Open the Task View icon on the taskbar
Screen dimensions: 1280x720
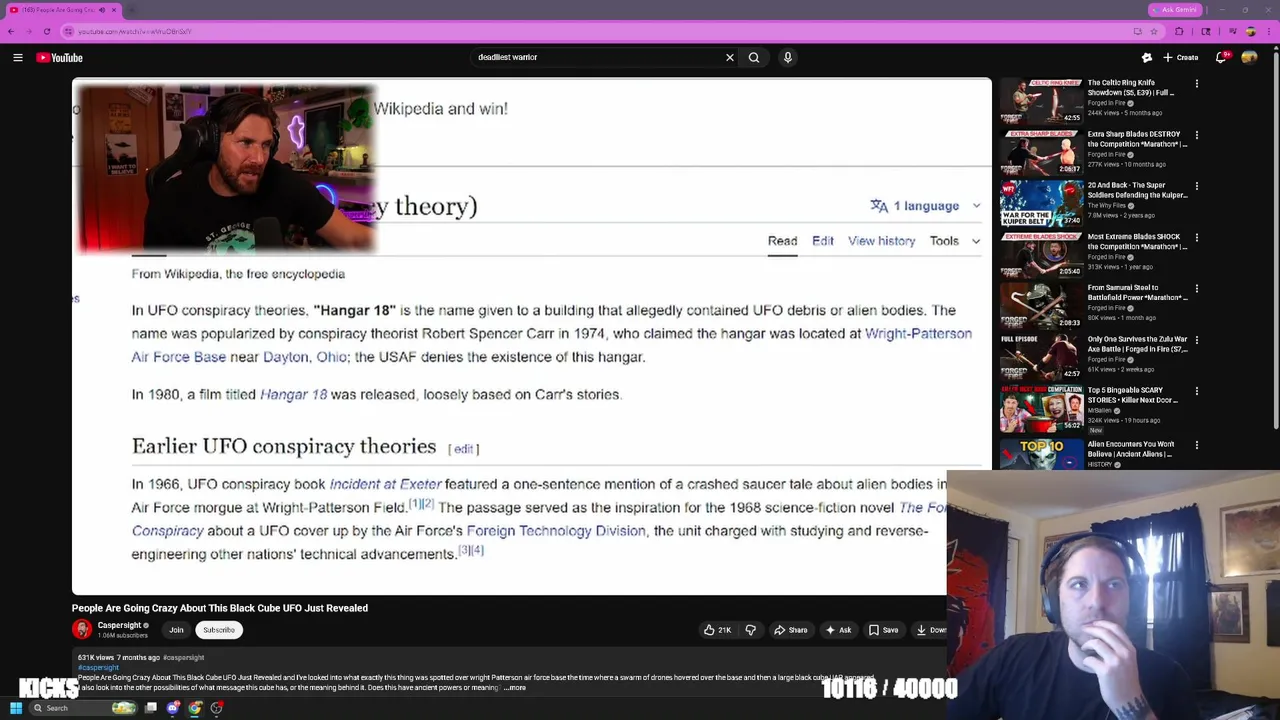tap(151, 708)
